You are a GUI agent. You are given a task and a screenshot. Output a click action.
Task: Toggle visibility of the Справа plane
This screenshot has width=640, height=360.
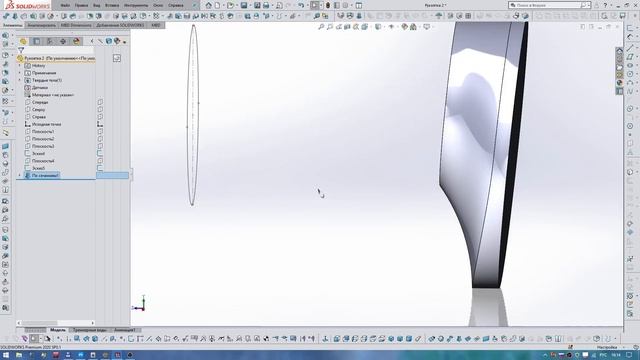[x=100, y=117]
